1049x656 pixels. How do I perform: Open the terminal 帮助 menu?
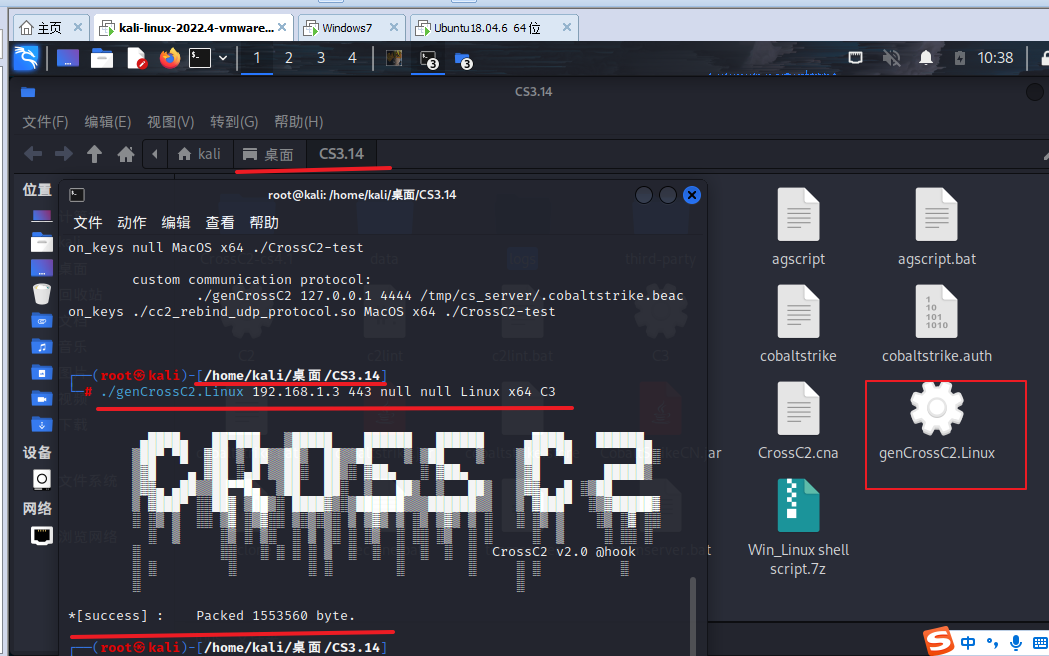pyautogui.click(x=264, y=222)
